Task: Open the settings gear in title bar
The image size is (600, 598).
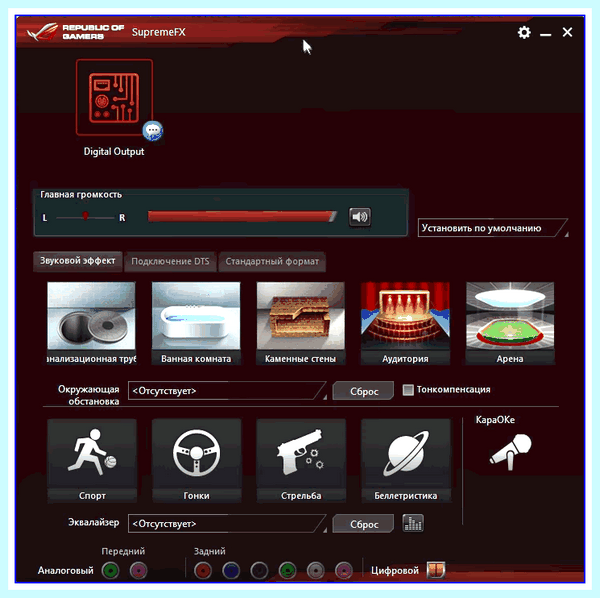Action: coord(524,33)
